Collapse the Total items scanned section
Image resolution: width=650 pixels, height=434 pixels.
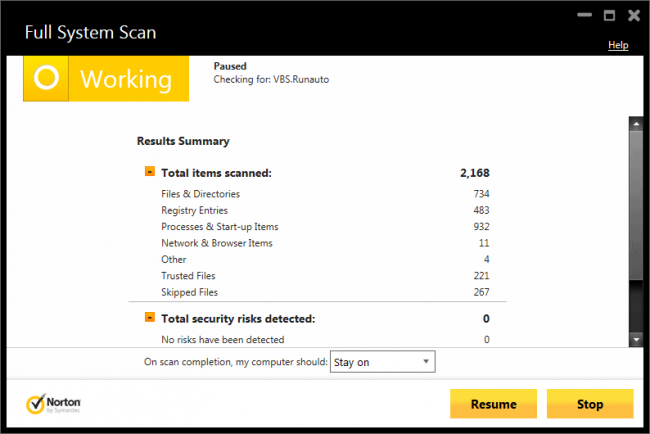(x=150, y=171)
